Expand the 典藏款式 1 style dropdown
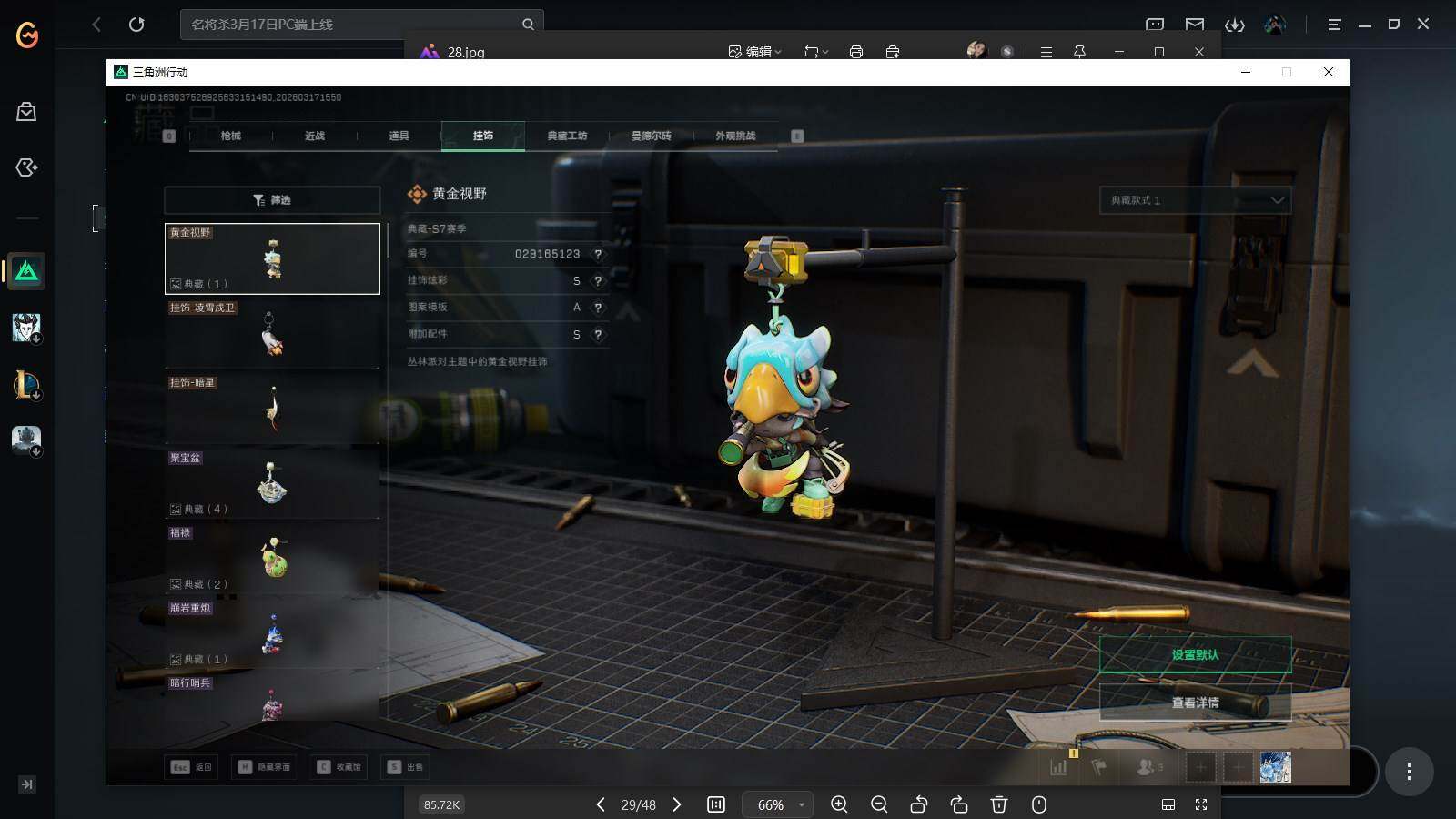Image resolution: width=1456 pixels, height=819 pixels. (x=1195, y=200)
